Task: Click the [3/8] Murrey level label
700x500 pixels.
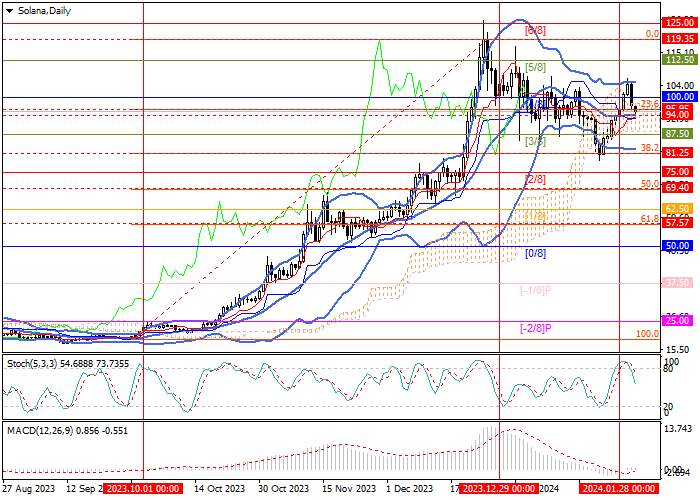Action: point(535,142)
